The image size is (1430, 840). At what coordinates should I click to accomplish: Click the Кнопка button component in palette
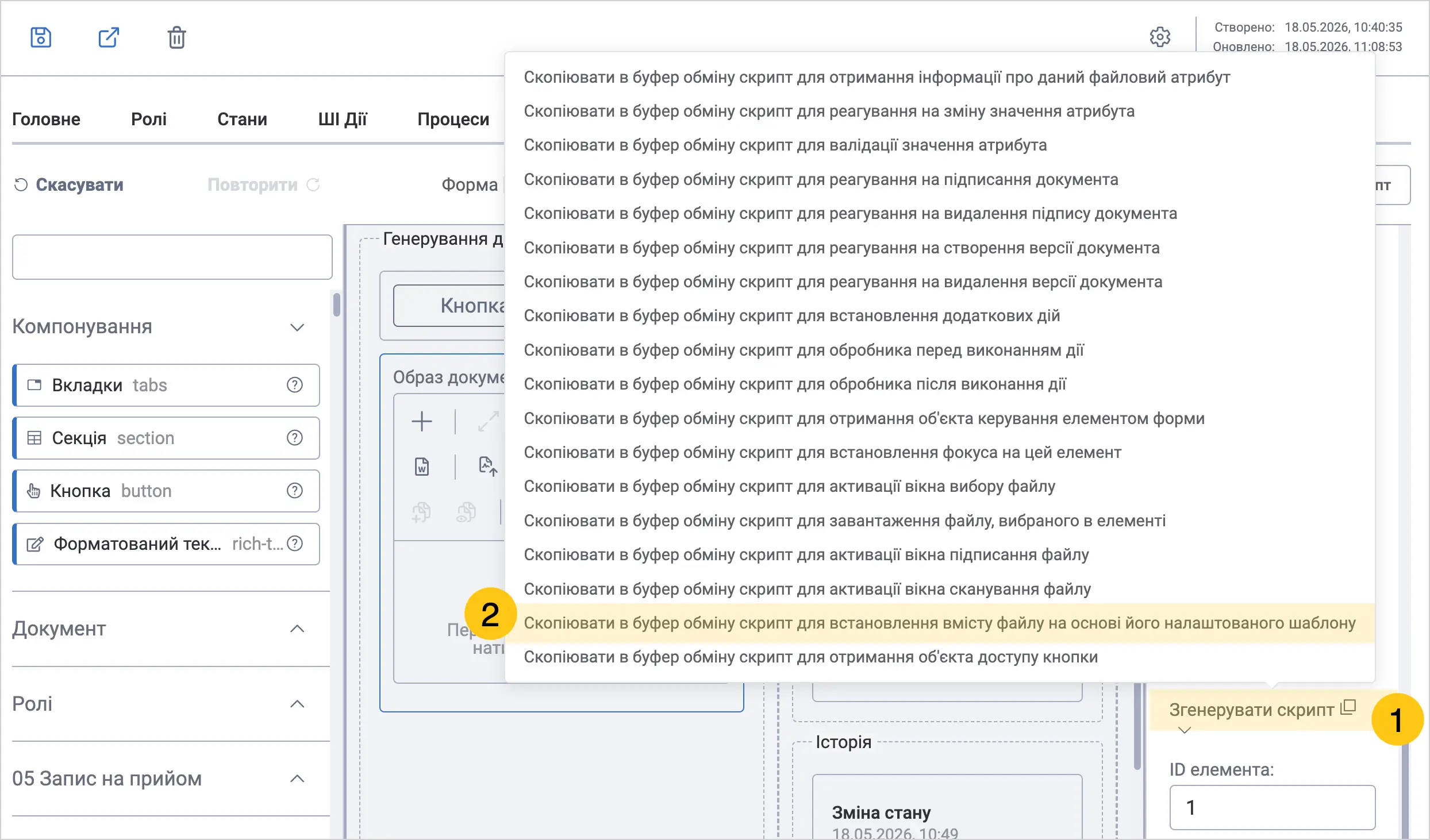click(x=167, y=491)
